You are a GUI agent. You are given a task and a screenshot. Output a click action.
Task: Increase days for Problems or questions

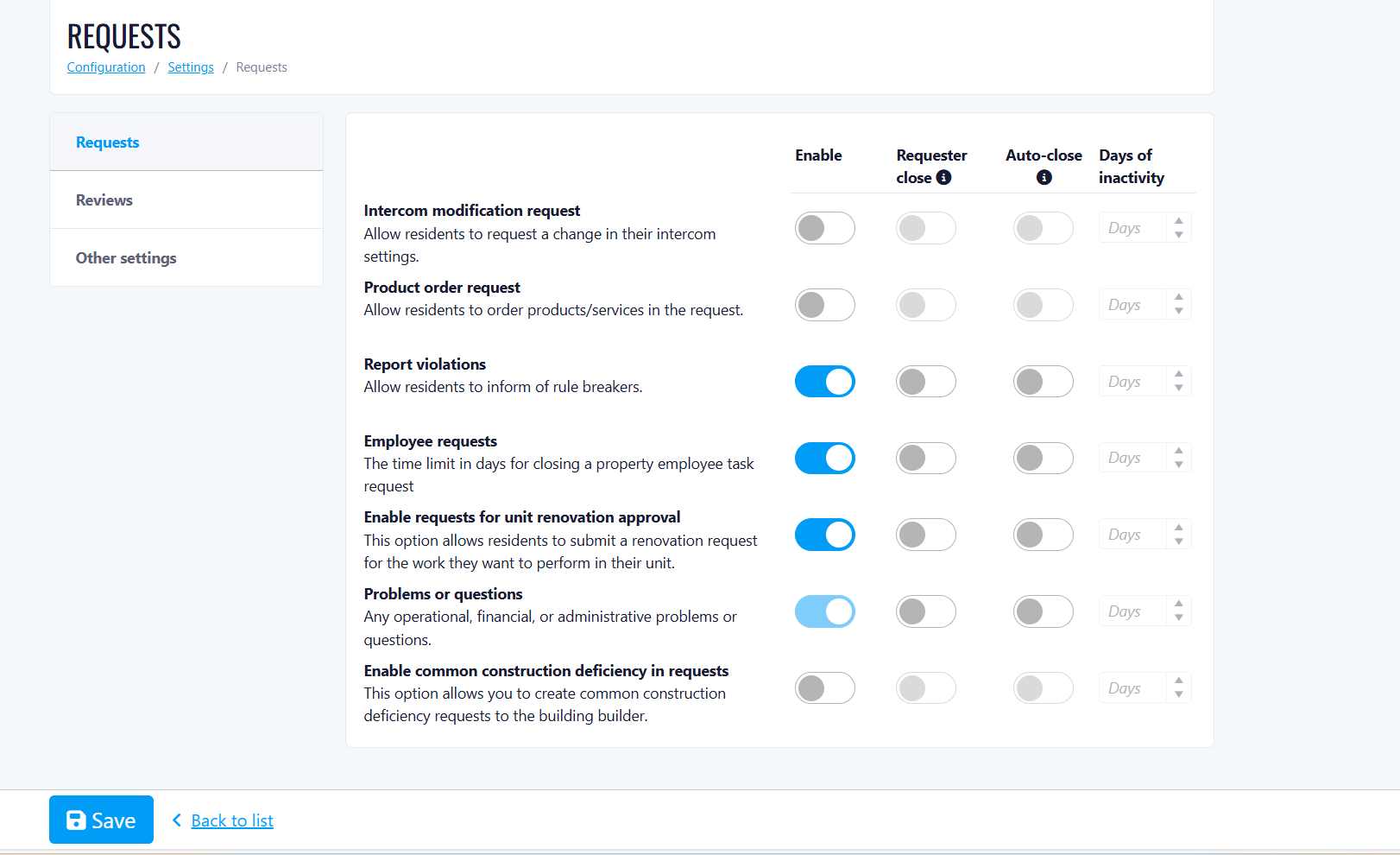pos(1179,605)
